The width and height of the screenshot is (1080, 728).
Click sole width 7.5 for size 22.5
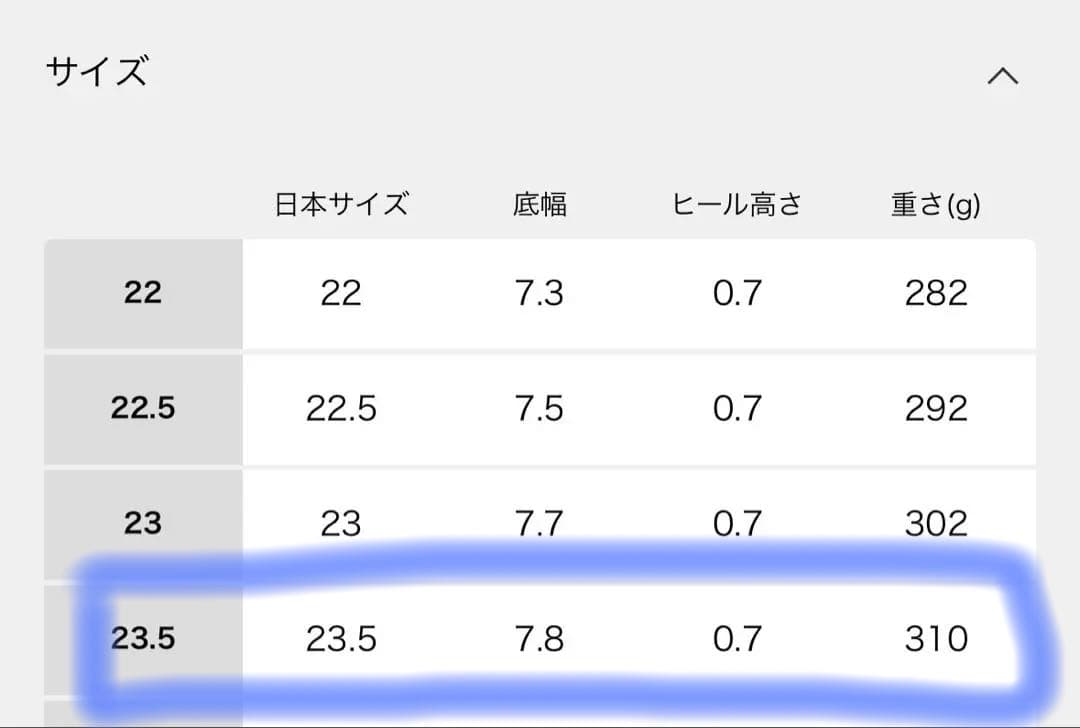click(540, 409)
